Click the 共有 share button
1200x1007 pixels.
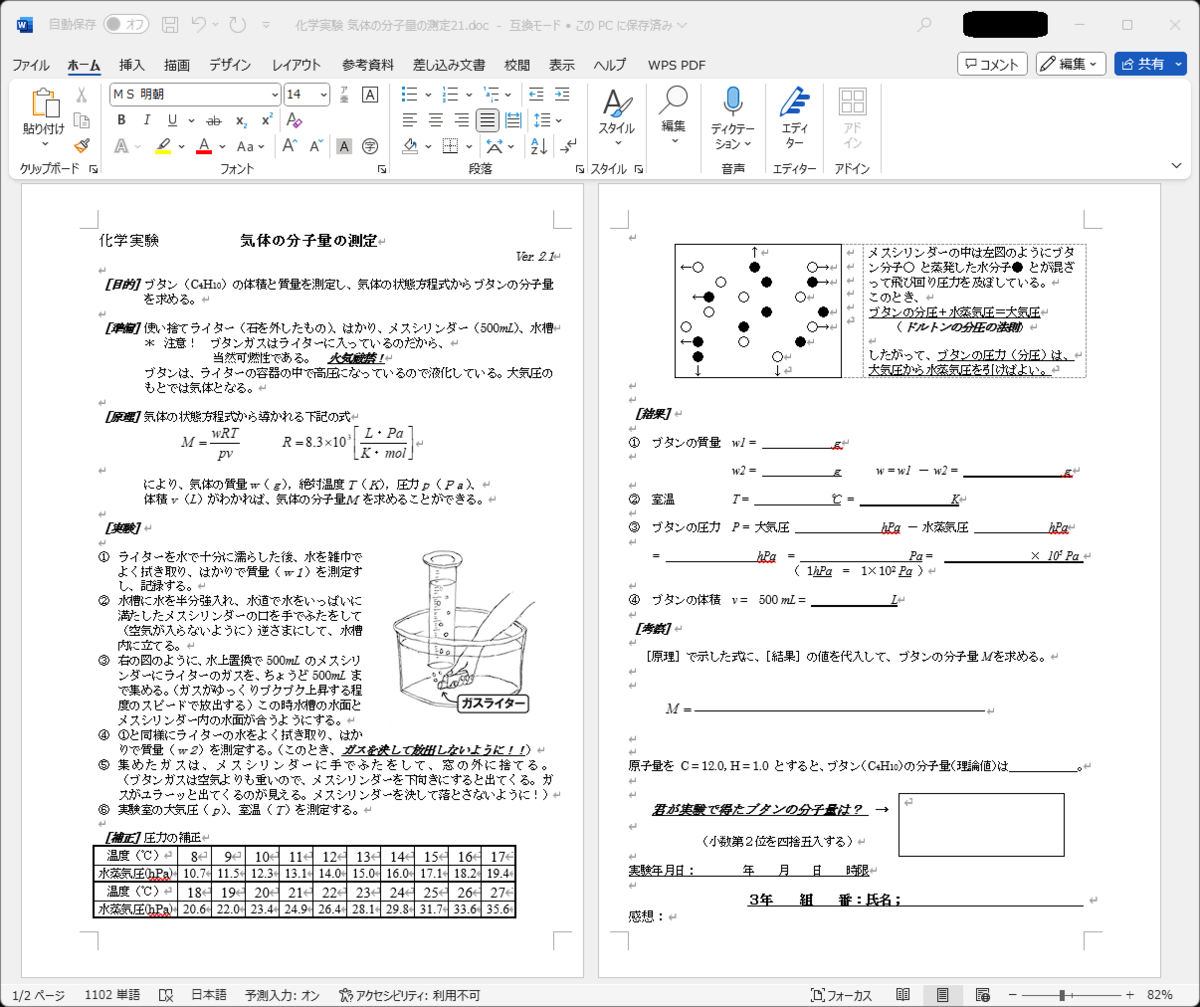(x=1142, y=64)
